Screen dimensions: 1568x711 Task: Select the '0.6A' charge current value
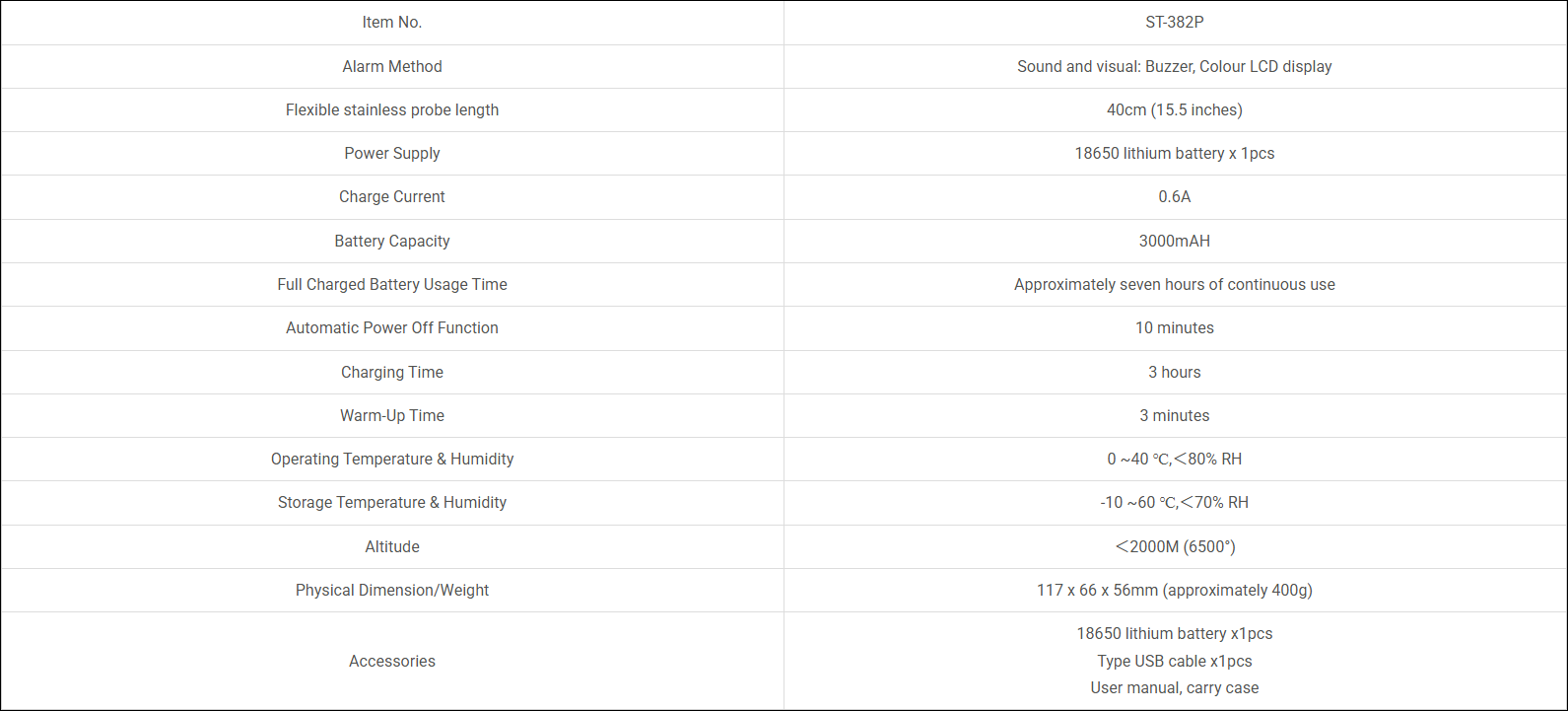(1174, 196)
